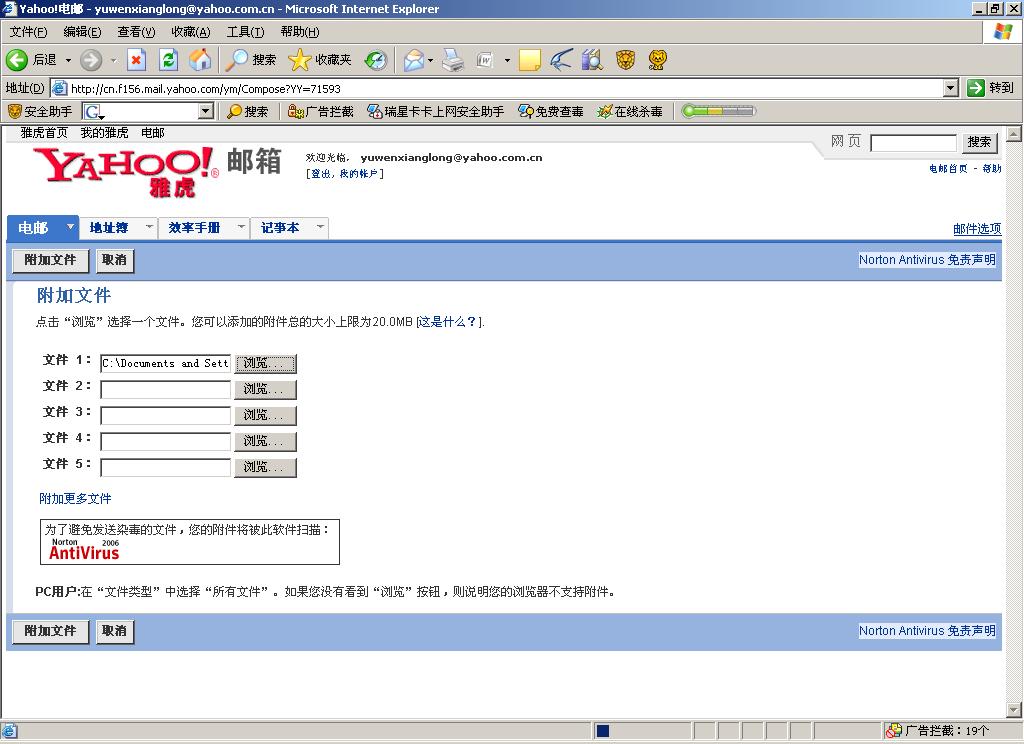
Task: Click the grey Forward arrow icon
Action: [x=91, y=60]
